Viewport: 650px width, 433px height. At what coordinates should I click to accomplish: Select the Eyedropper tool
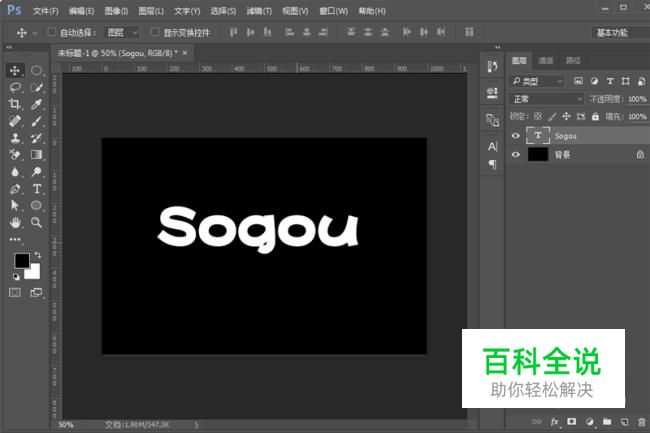(x=36, y=104)
